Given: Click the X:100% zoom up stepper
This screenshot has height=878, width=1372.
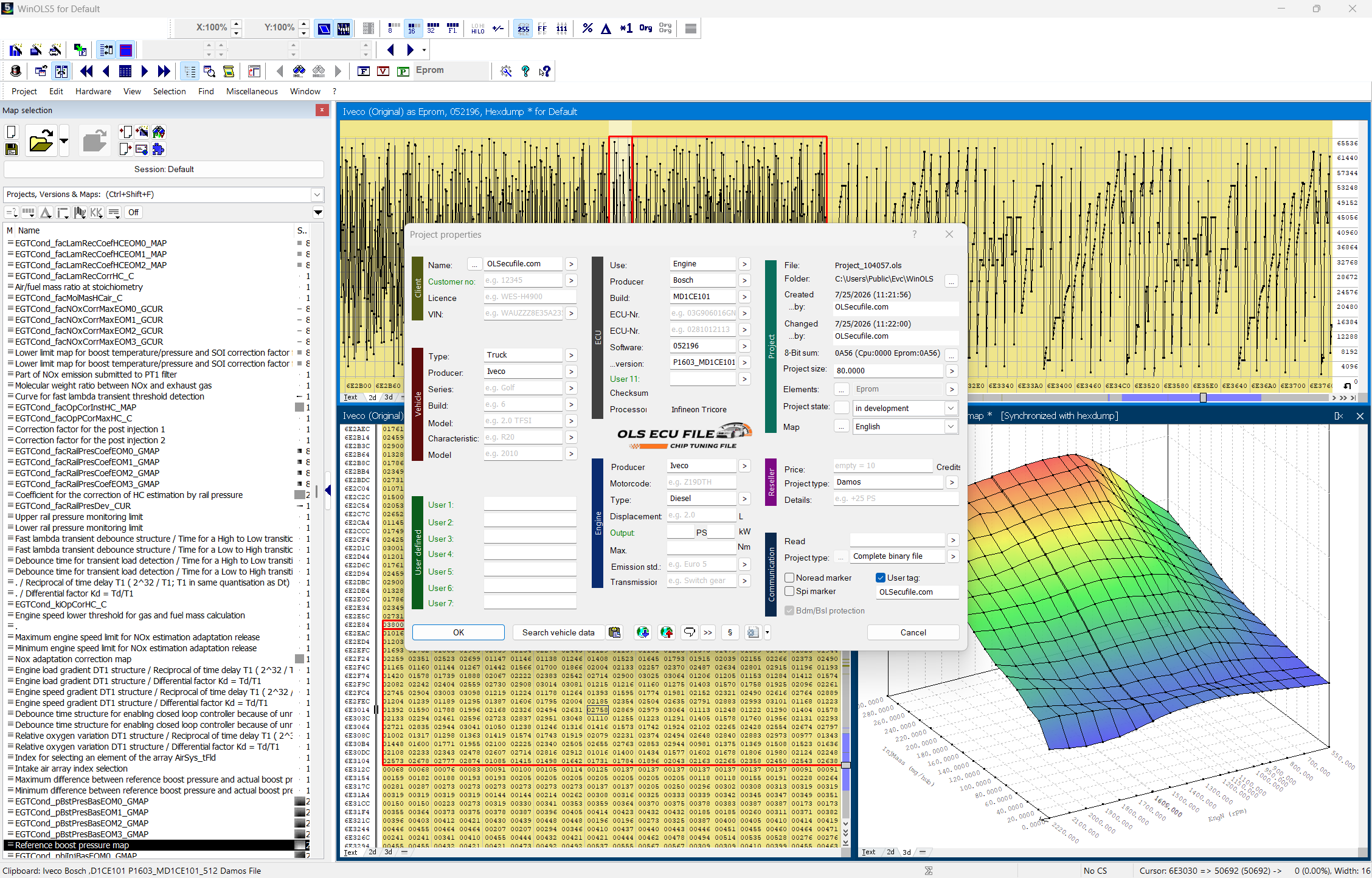Looking at the screenshot, I should [x=237, y=24].
